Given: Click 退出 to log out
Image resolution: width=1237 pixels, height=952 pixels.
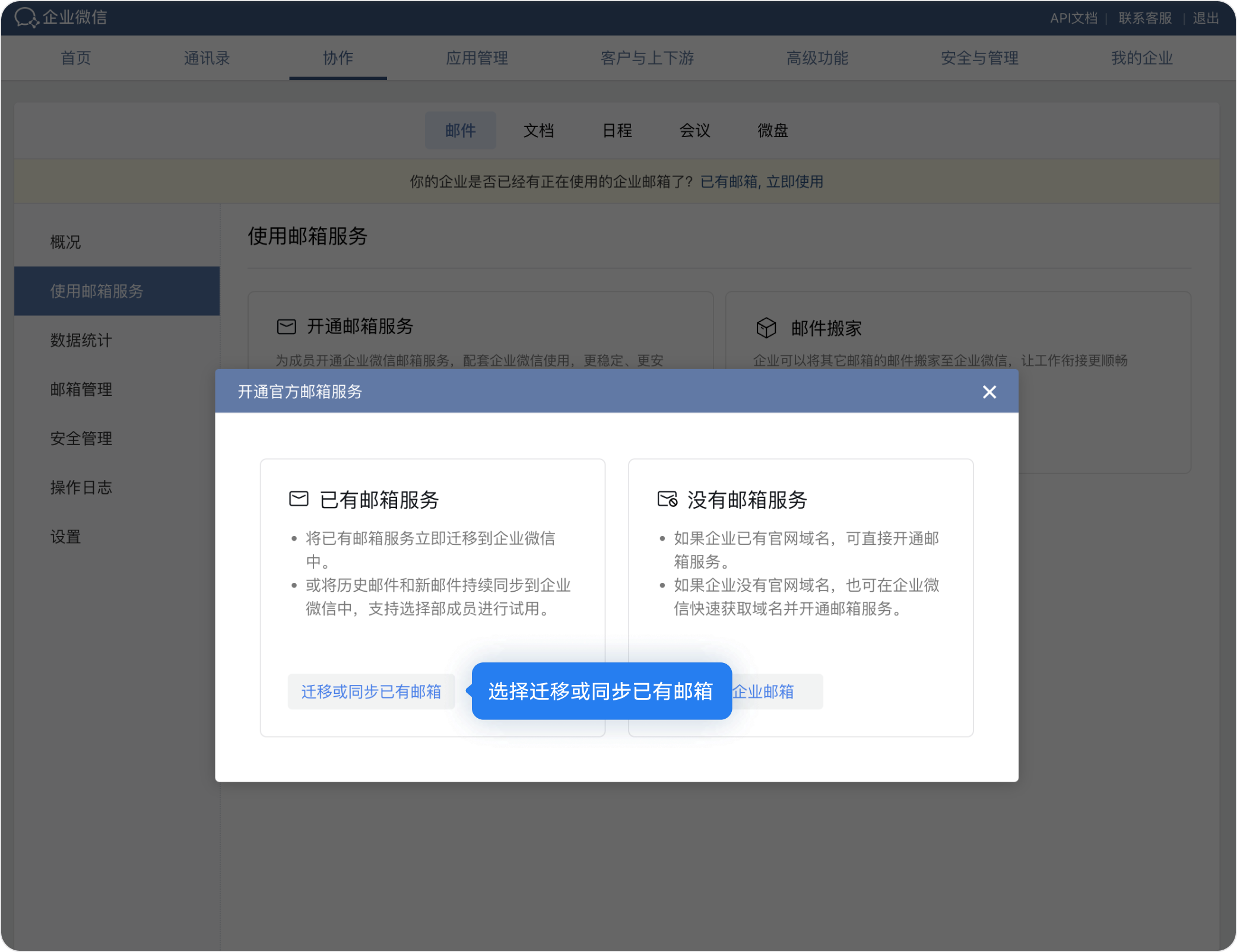Looking at the screenshot, I should click(1206, 18).
